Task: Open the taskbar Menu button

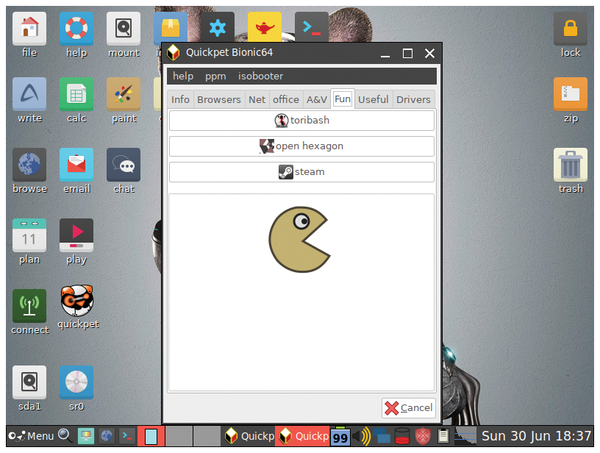Action: [31, 436]
